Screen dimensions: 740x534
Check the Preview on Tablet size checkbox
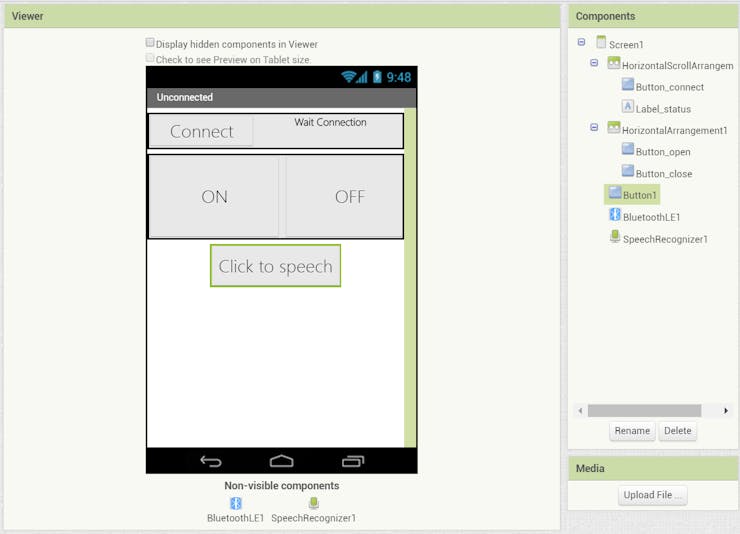pyautogui.click(x=150, y=58)
